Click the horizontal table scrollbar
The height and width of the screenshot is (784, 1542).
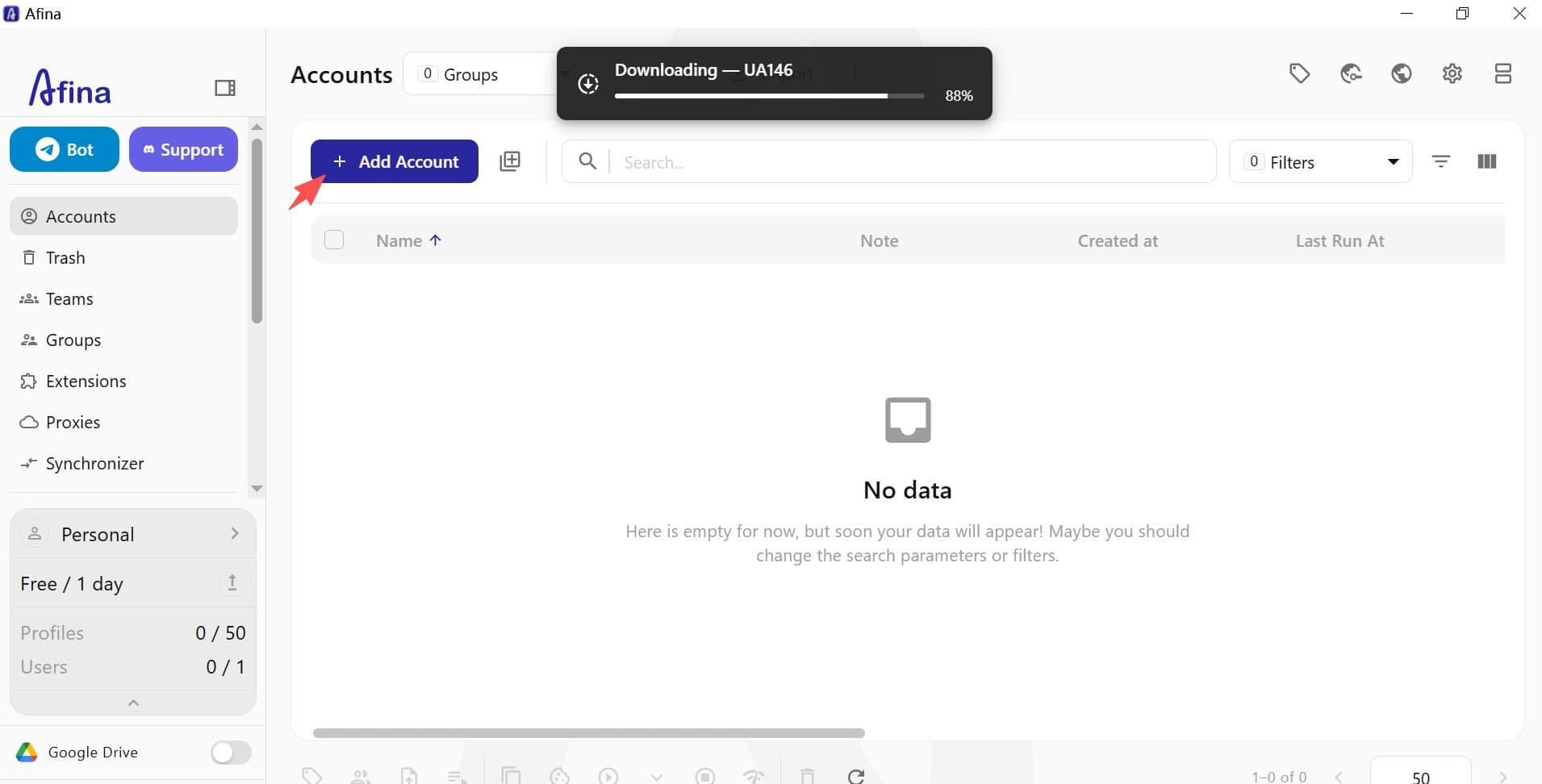point(589,733)
